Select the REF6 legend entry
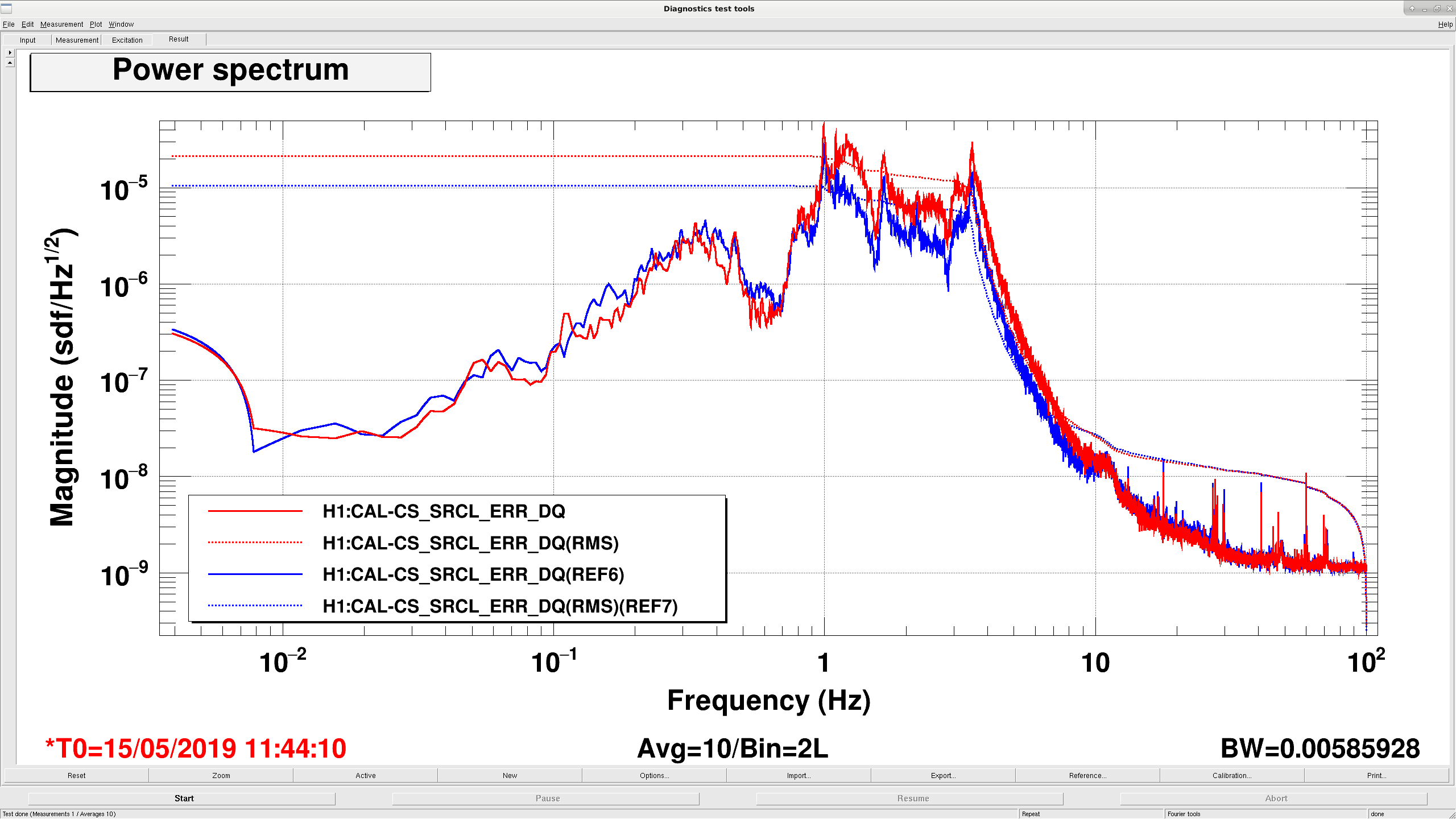This screenshot has width=1456, height=819. [473, 574]
